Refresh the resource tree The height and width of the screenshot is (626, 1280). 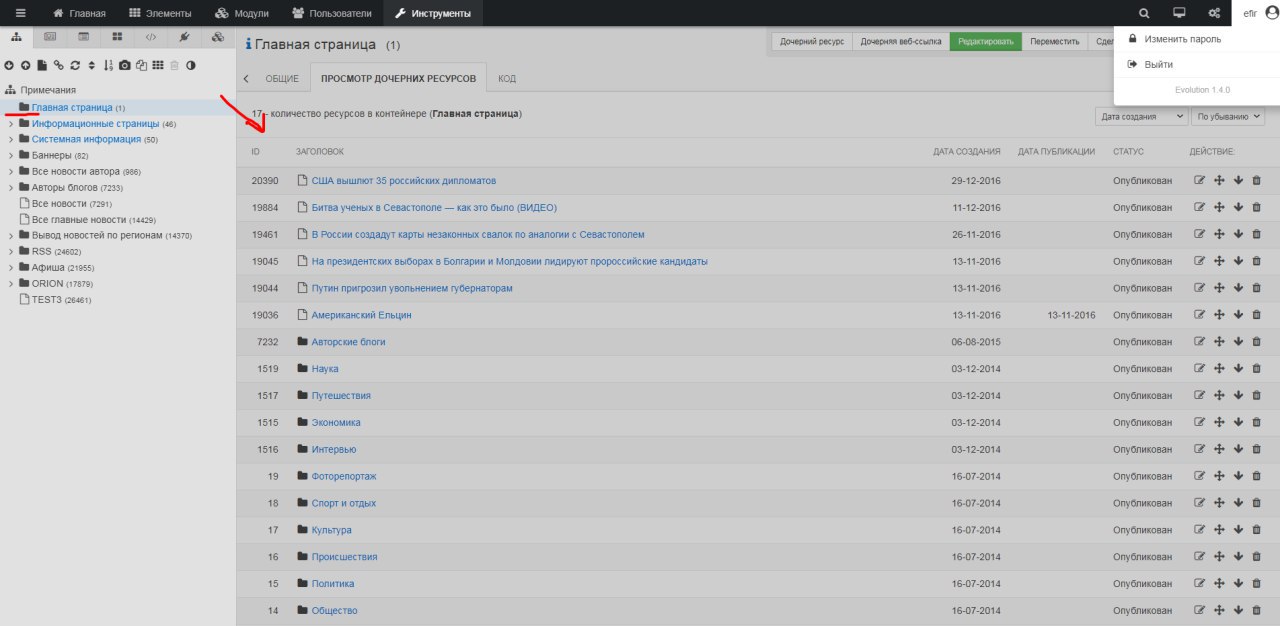point(75,65)
